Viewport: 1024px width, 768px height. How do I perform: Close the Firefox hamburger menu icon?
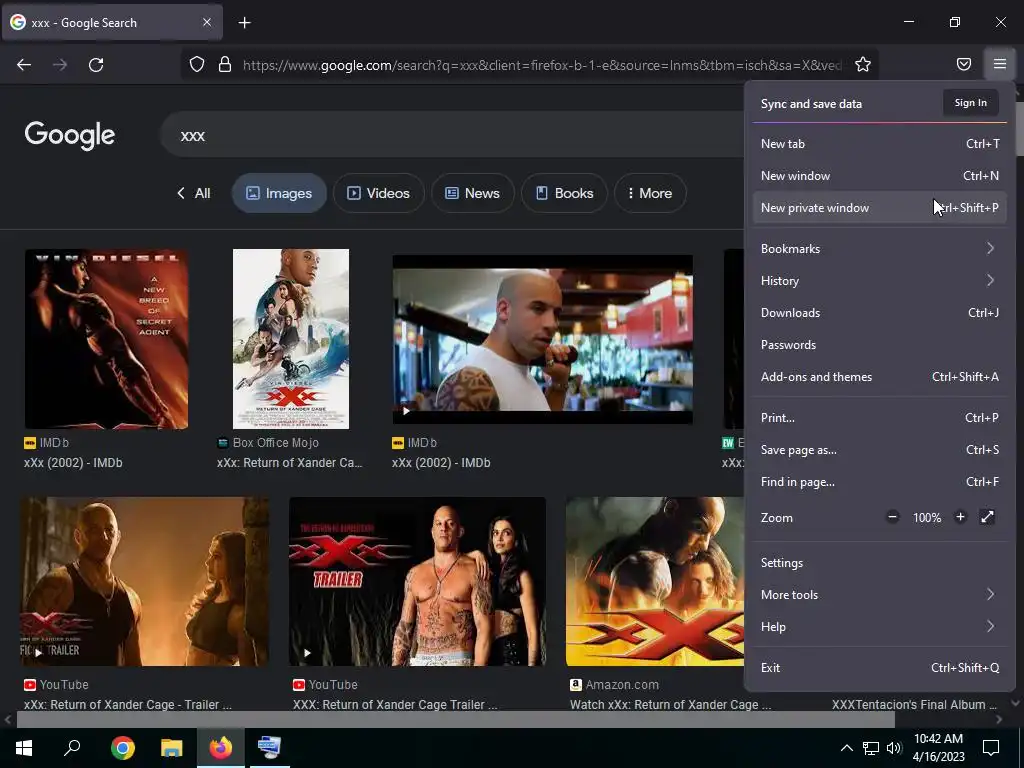pos(999,64)
